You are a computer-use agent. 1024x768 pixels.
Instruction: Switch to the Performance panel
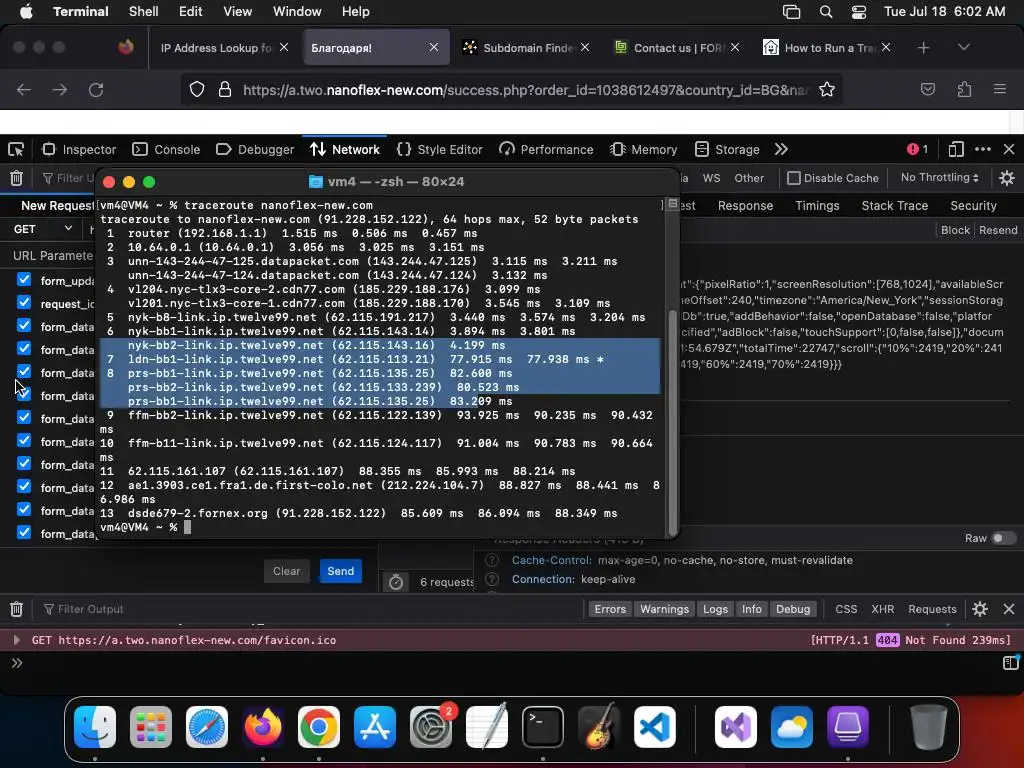coord(546,150)
